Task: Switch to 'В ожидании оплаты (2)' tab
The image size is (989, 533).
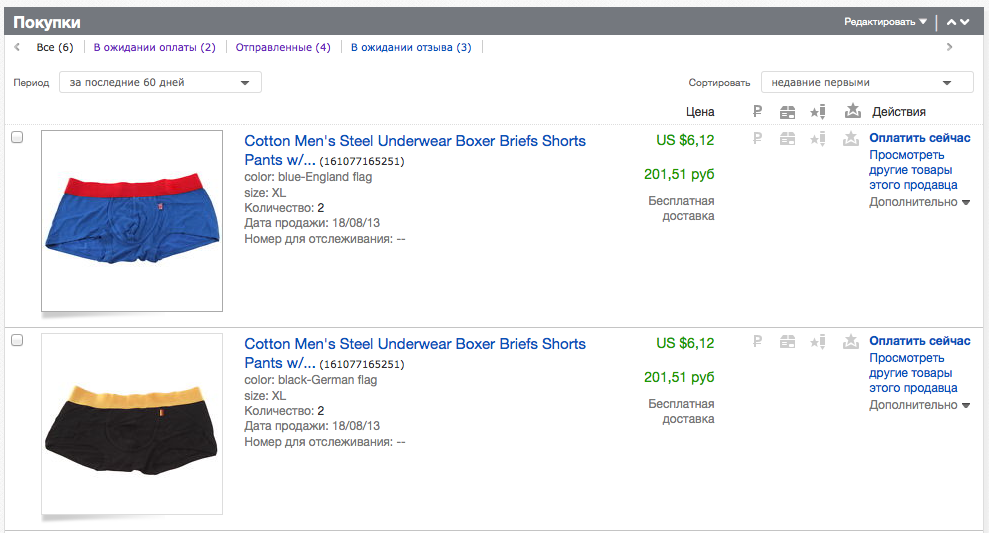Action: point(155,47)
